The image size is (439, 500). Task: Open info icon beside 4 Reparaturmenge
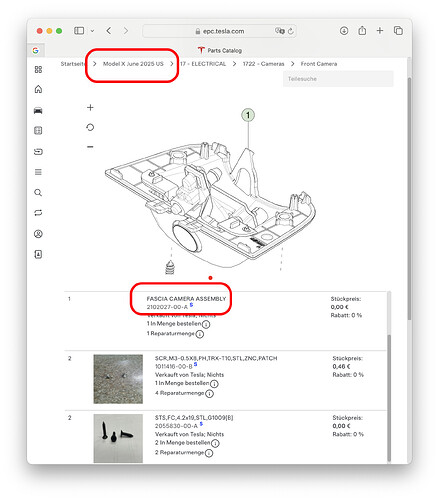[209, 394]
